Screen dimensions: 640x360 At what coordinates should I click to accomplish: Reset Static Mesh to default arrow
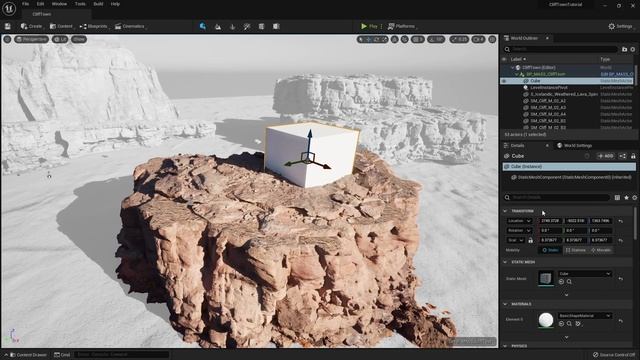(x=620, y=279)
